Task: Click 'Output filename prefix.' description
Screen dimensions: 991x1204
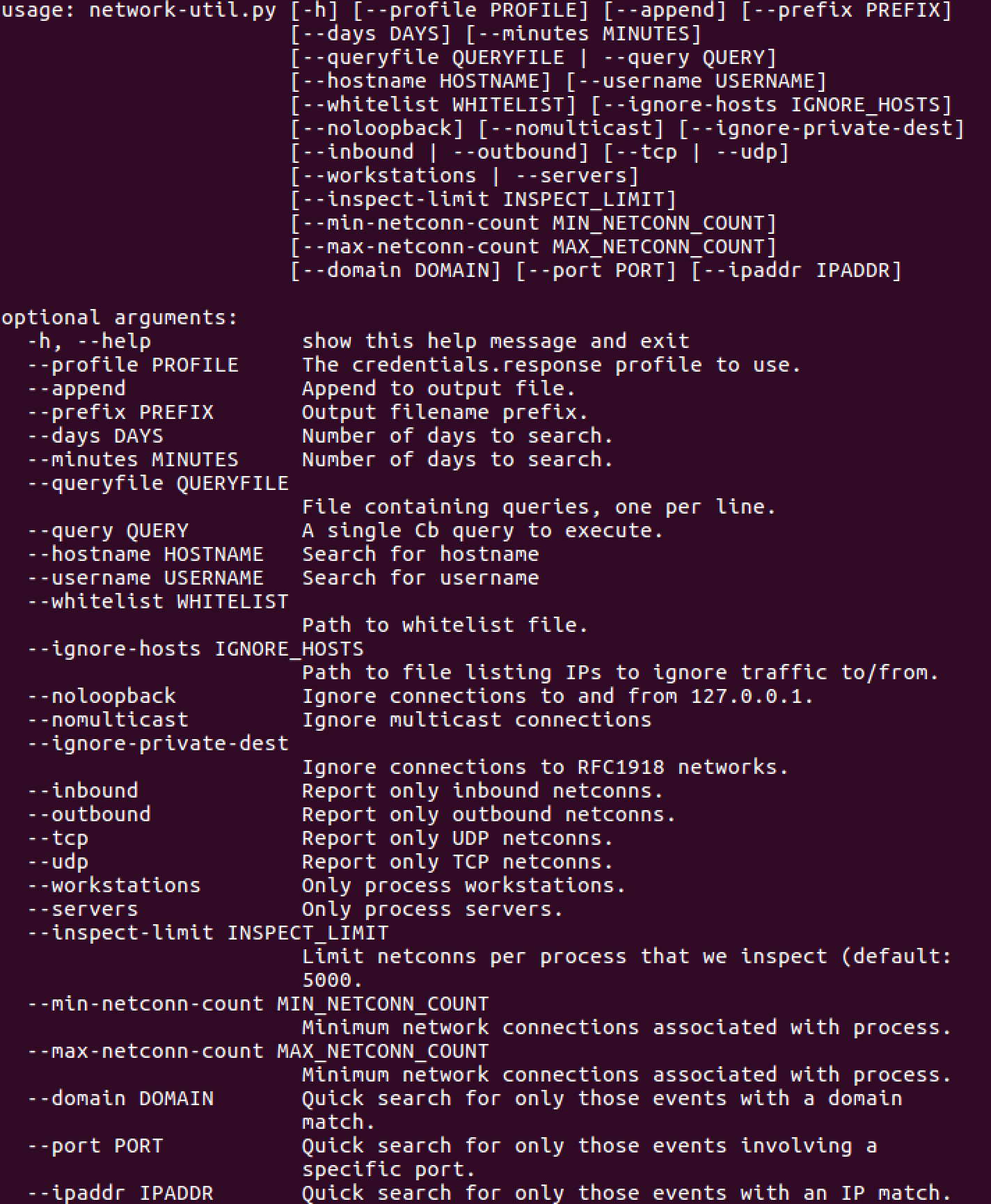Action: [x=445, y=412]
